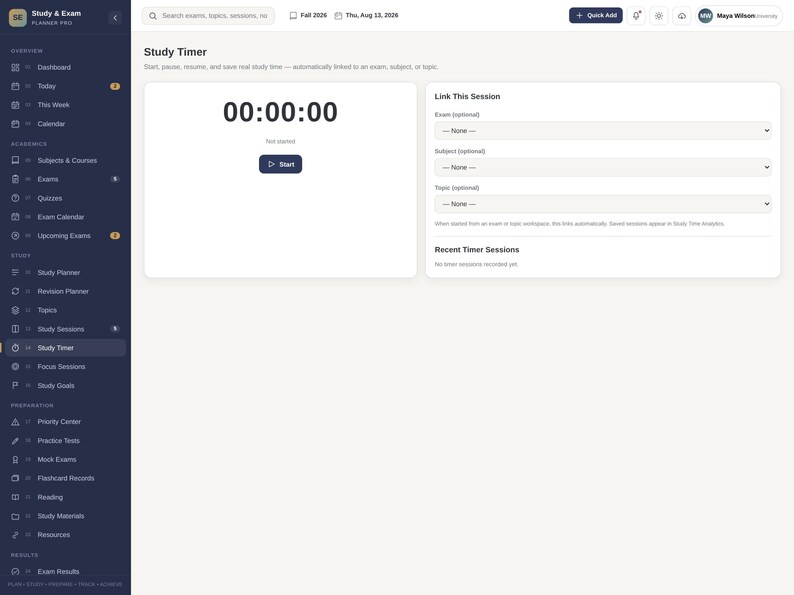The image size is (794, 595).
Task: Click the Upcoming Exams icon
Action: click(15, 235)
